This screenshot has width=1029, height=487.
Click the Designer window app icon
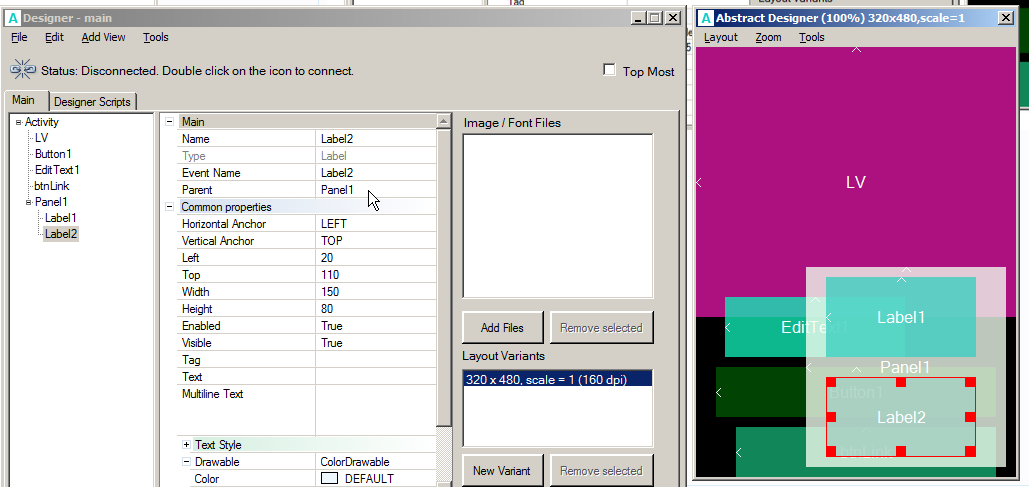[13, 18]
